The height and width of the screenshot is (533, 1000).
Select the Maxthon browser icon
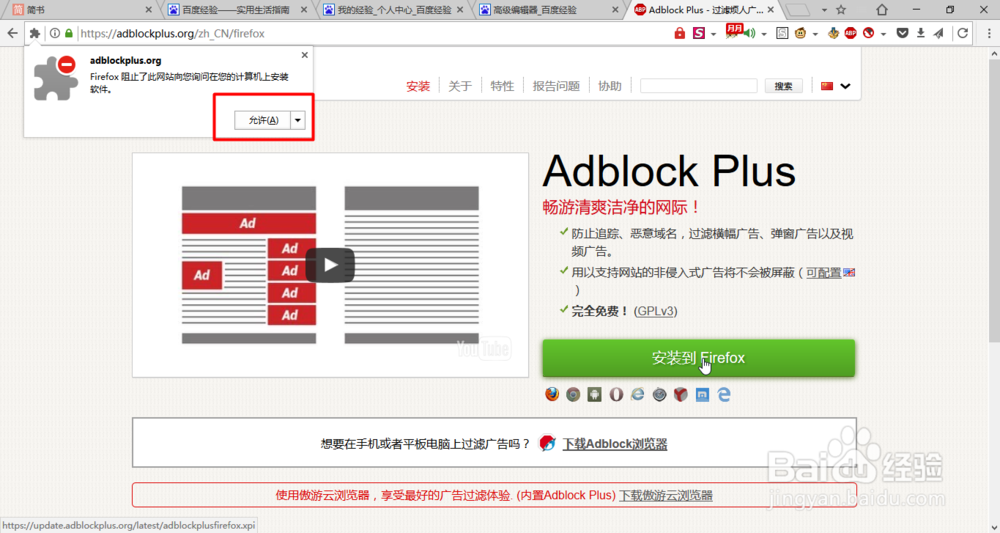[702, 395]
